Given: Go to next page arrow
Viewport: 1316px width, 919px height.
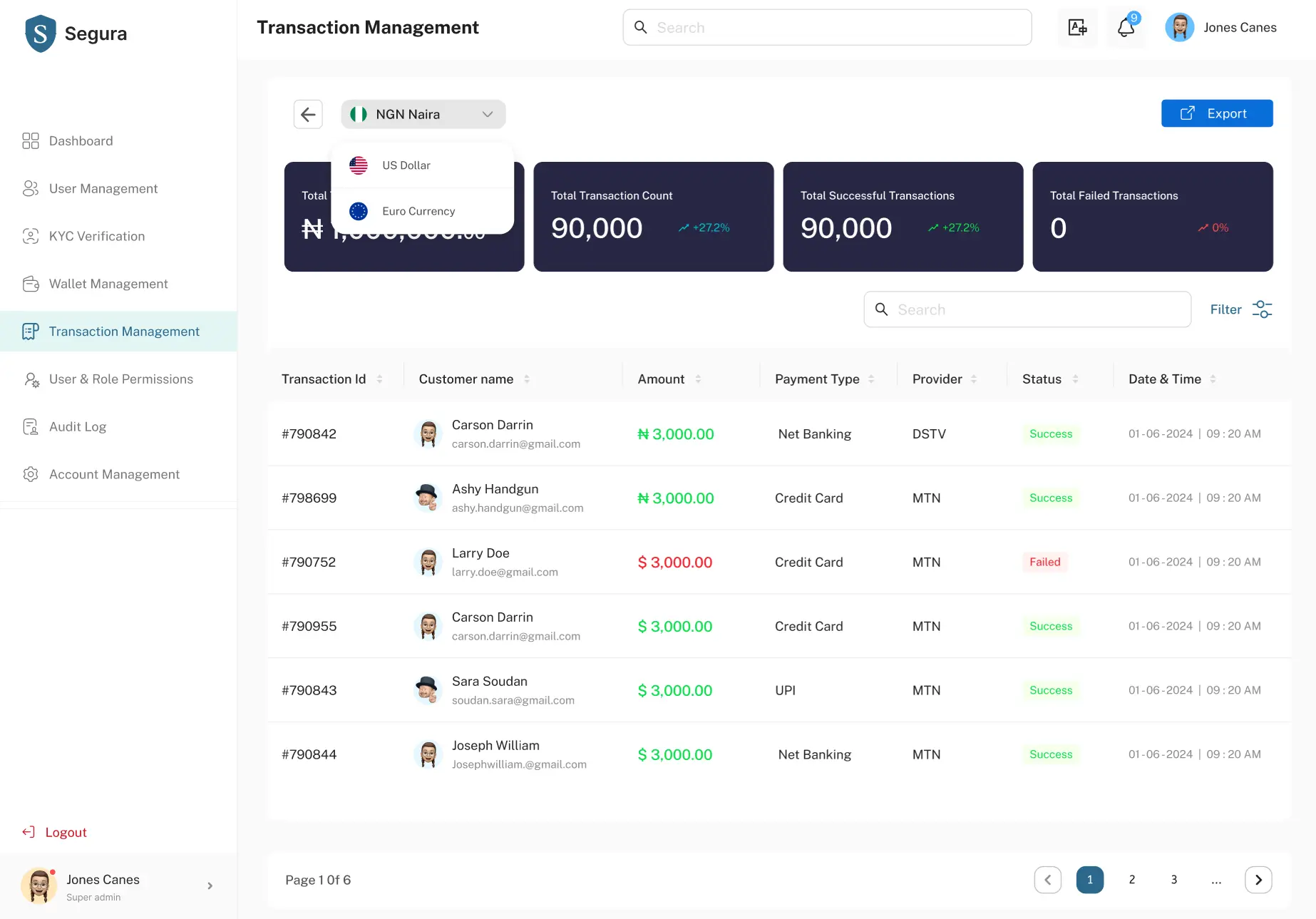Looking at the screenshot, I should pyautogui.click(x=1258, y=880).
